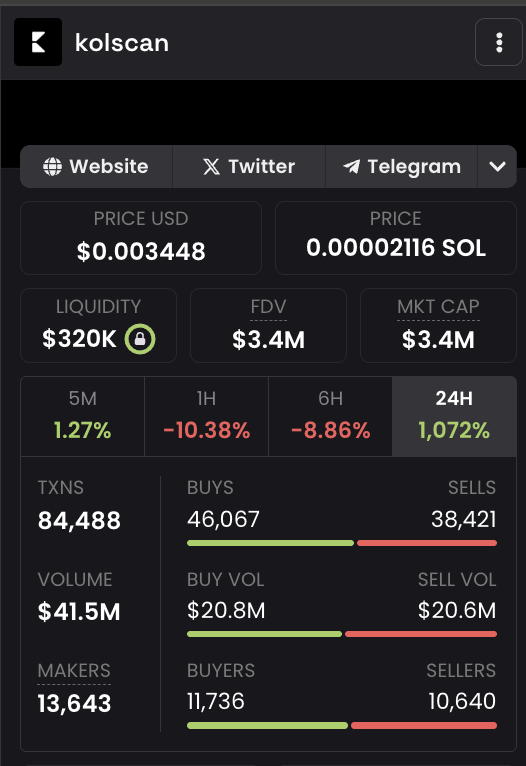The image size is (526, 766).
Task: Select the 24H timeframe tab
Action: pyautogui.click(x=454, y=416)
